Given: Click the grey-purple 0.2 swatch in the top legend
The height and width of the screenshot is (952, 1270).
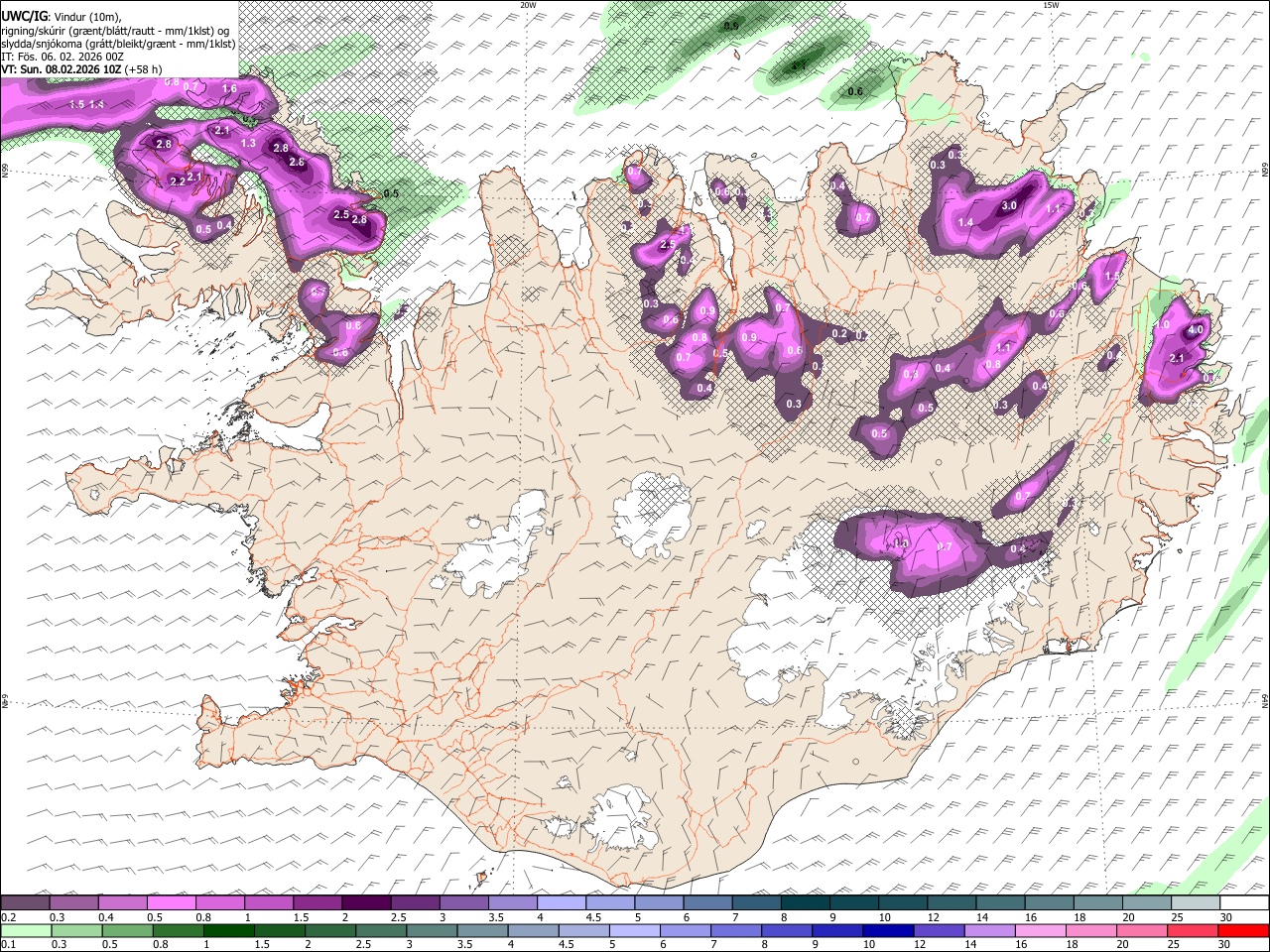Looking at the screenshot, I should (25, 902).
